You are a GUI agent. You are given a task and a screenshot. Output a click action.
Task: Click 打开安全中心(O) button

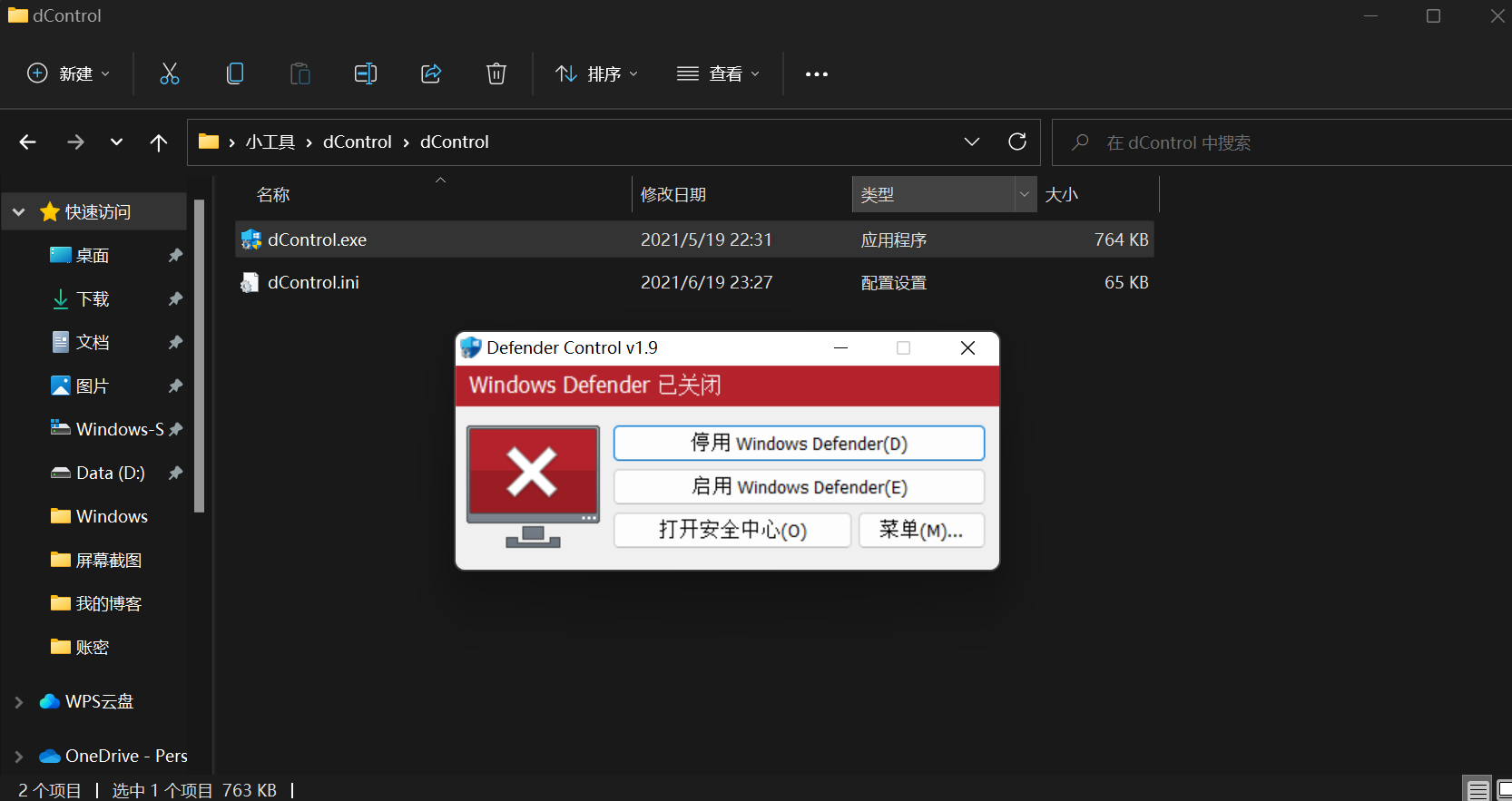pos(732,530)
